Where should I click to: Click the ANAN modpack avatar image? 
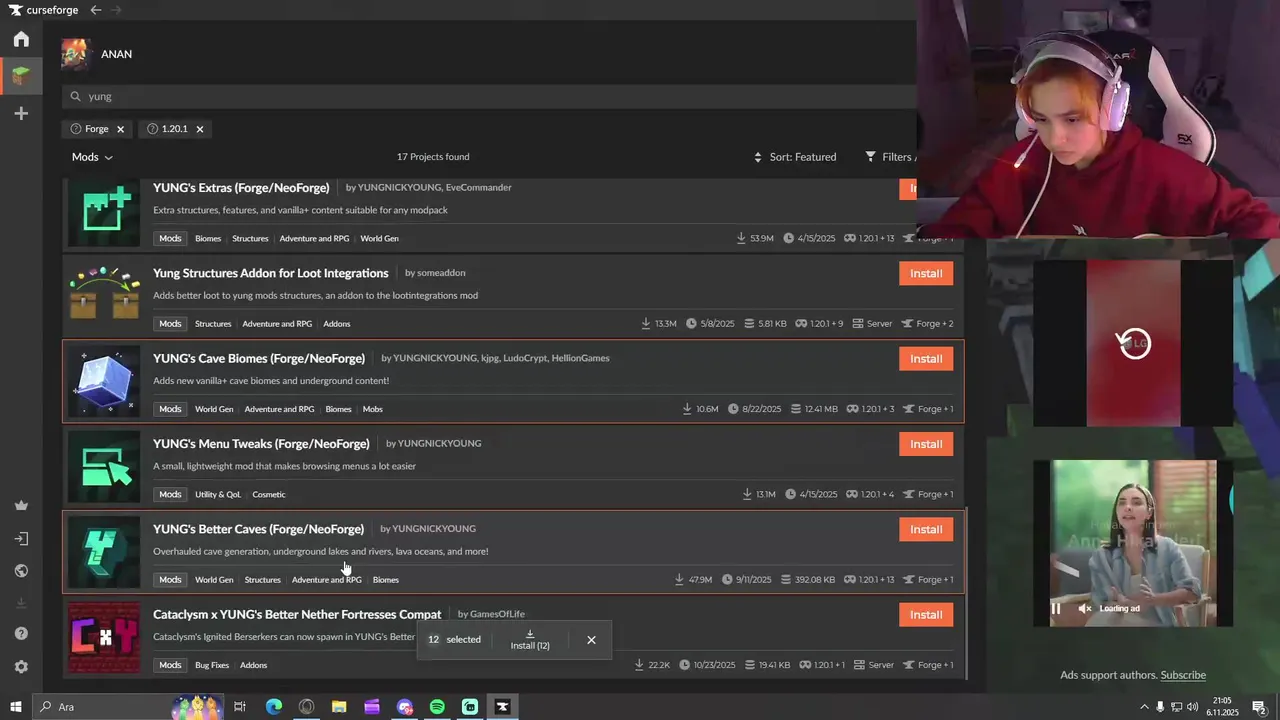pos(76,54)
